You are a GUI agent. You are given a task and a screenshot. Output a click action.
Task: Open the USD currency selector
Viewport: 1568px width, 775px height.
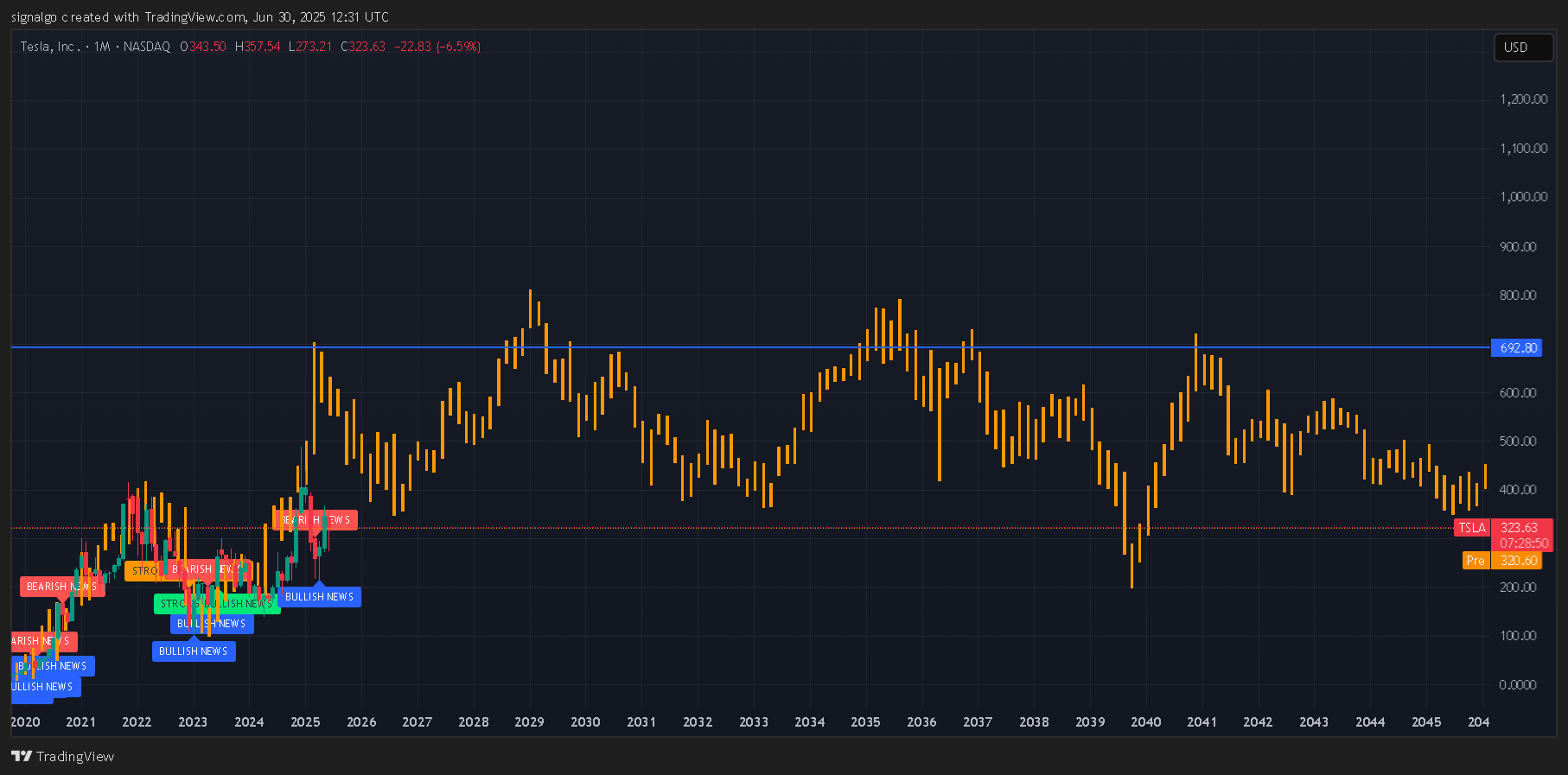1523,48
